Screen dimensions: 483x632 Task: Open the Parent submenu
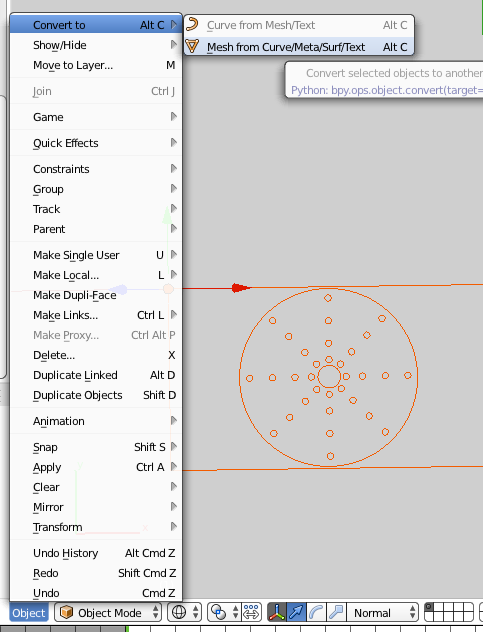[96, 229]
